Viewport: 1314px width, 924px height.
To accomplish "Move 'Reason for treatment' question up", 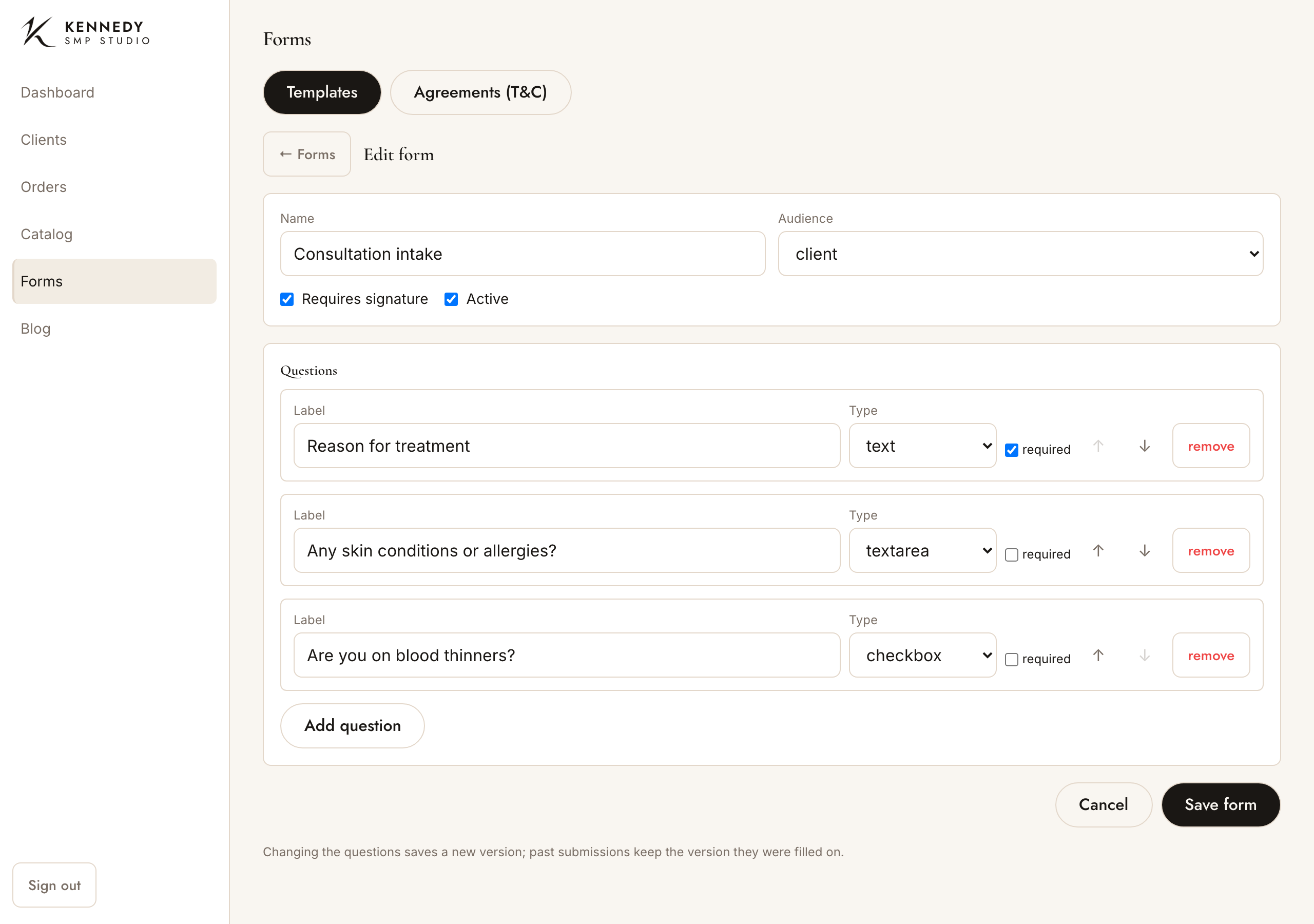I will [1098, 446].
